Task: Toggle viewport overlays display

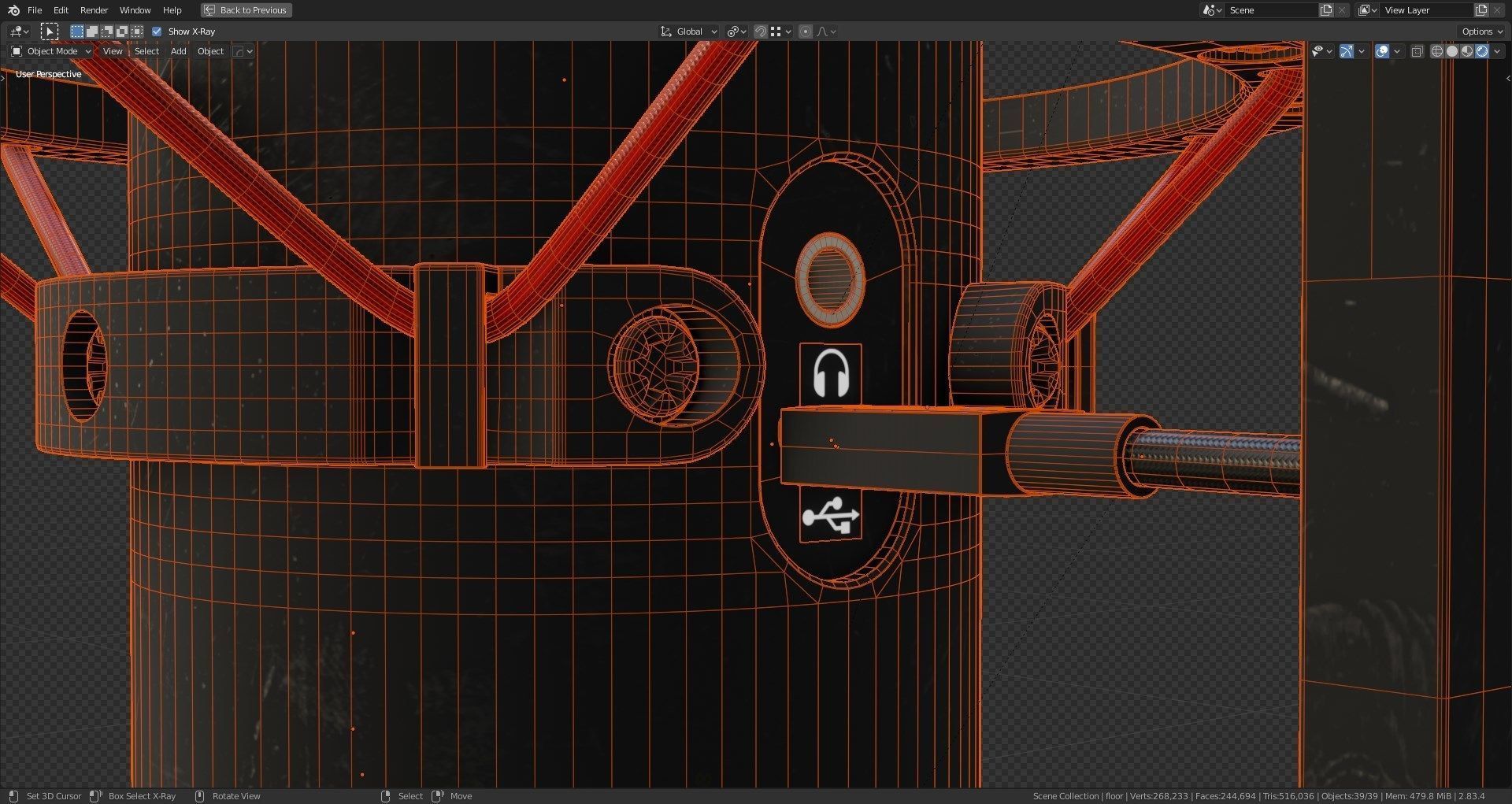Action: [1382, 51]
